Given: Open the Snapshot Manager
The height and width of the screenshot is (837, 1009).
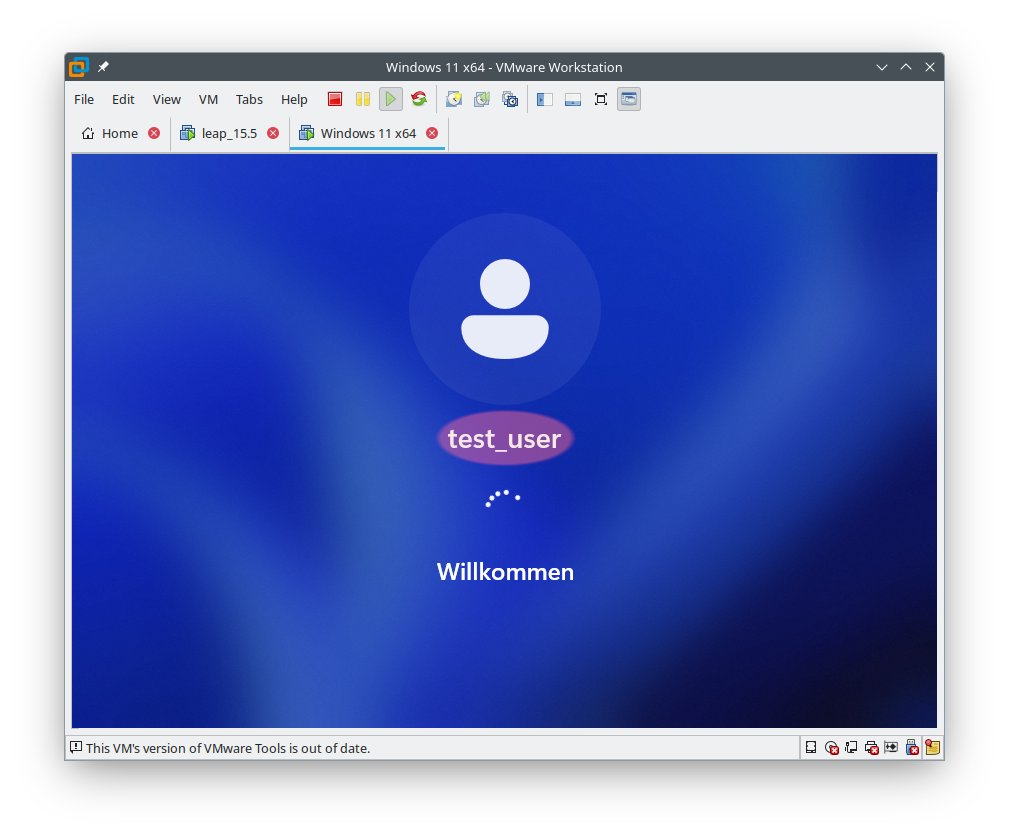Looking at the screenshot, I should (510, 99).
